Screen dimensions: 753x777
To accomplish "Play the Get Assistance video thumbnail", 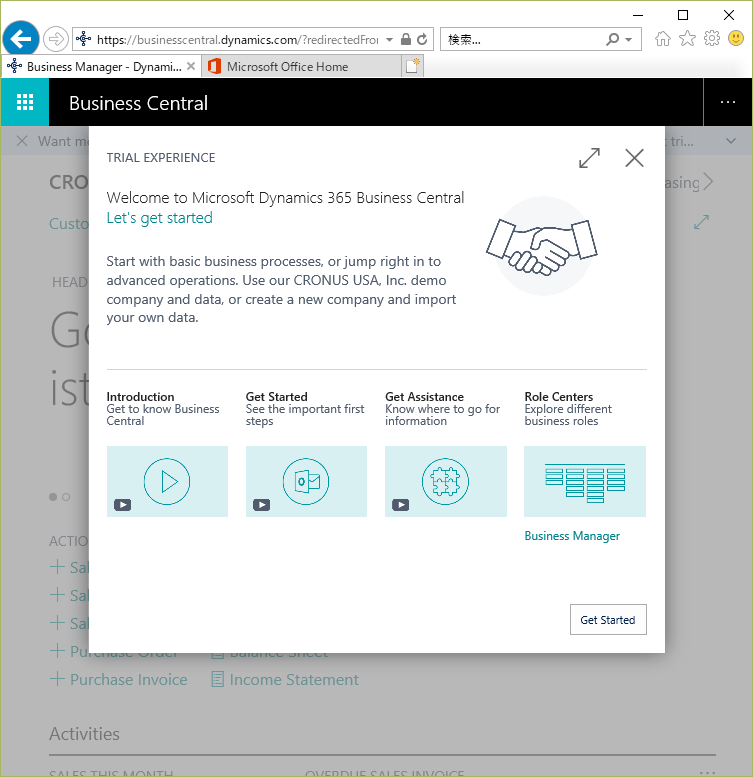I will pyautogui.click(x=446, y=481).
